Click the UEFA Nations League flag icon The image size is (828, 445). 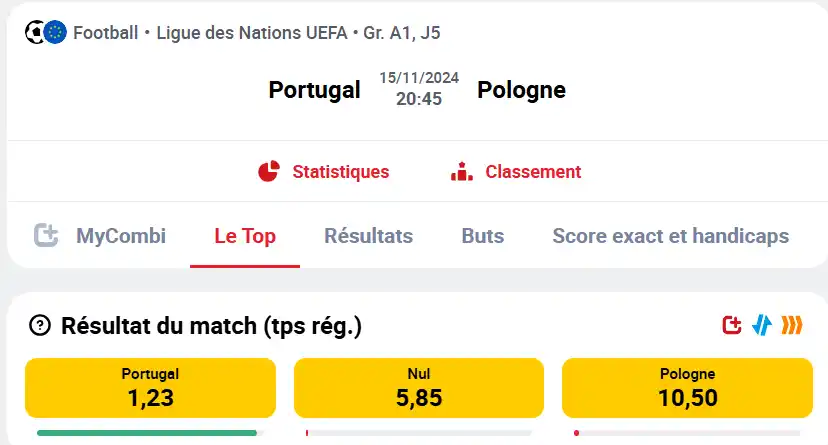(55, 33)
